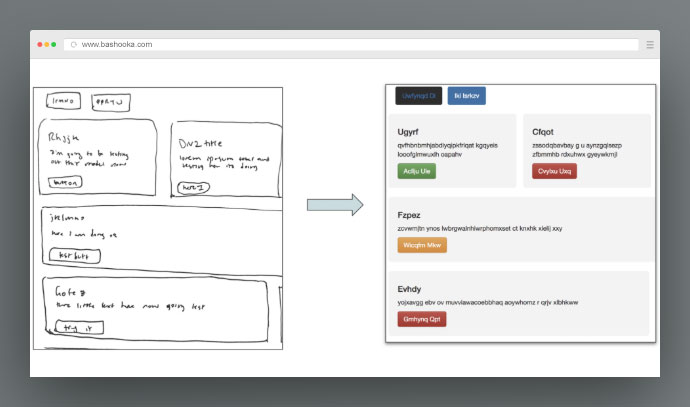Click the hand-drawn 'button' in the sketch
Screen dimensions: 690x407
[x=65, y=182]
